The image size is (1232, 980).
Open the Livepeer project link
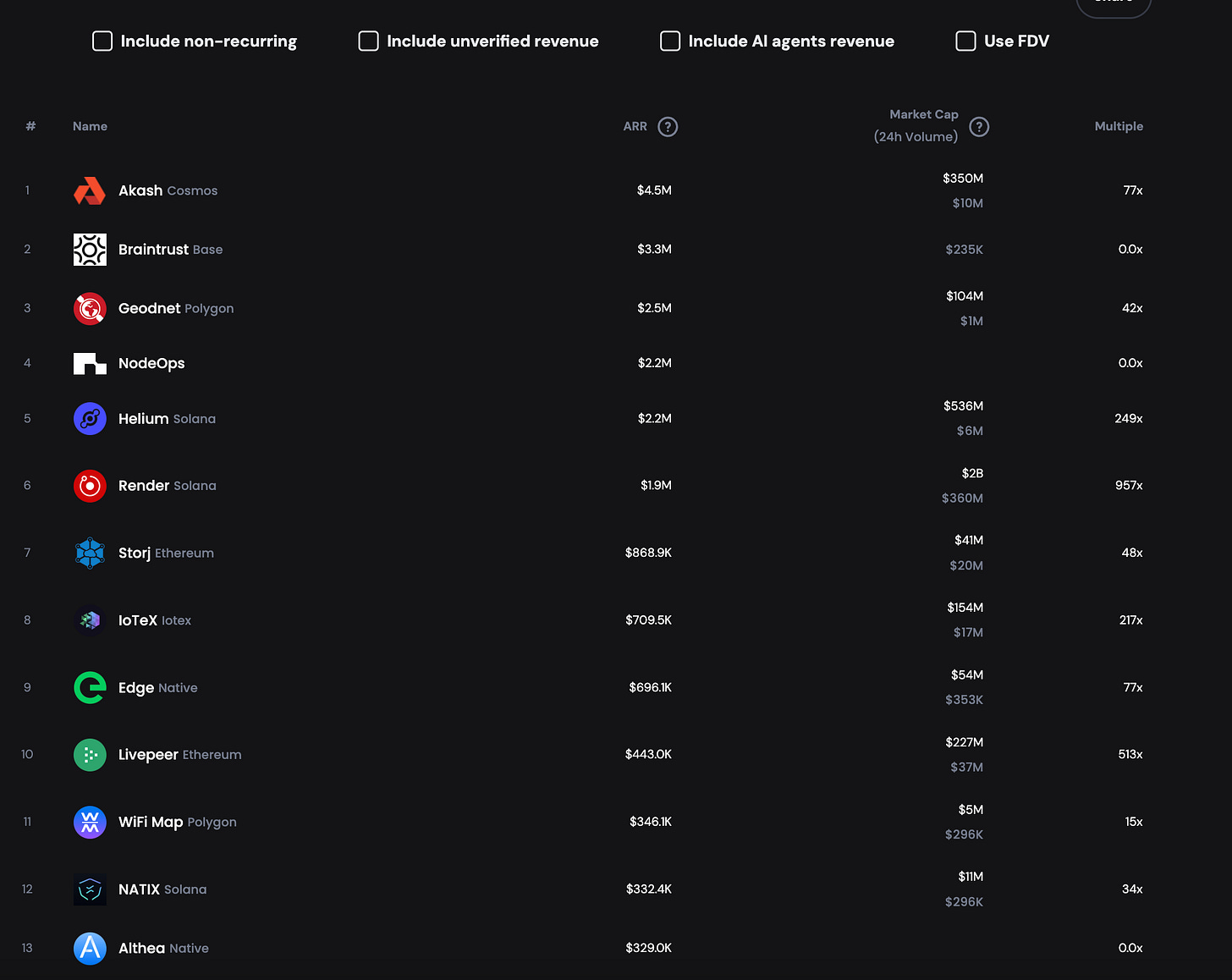[x=148, y=755]
